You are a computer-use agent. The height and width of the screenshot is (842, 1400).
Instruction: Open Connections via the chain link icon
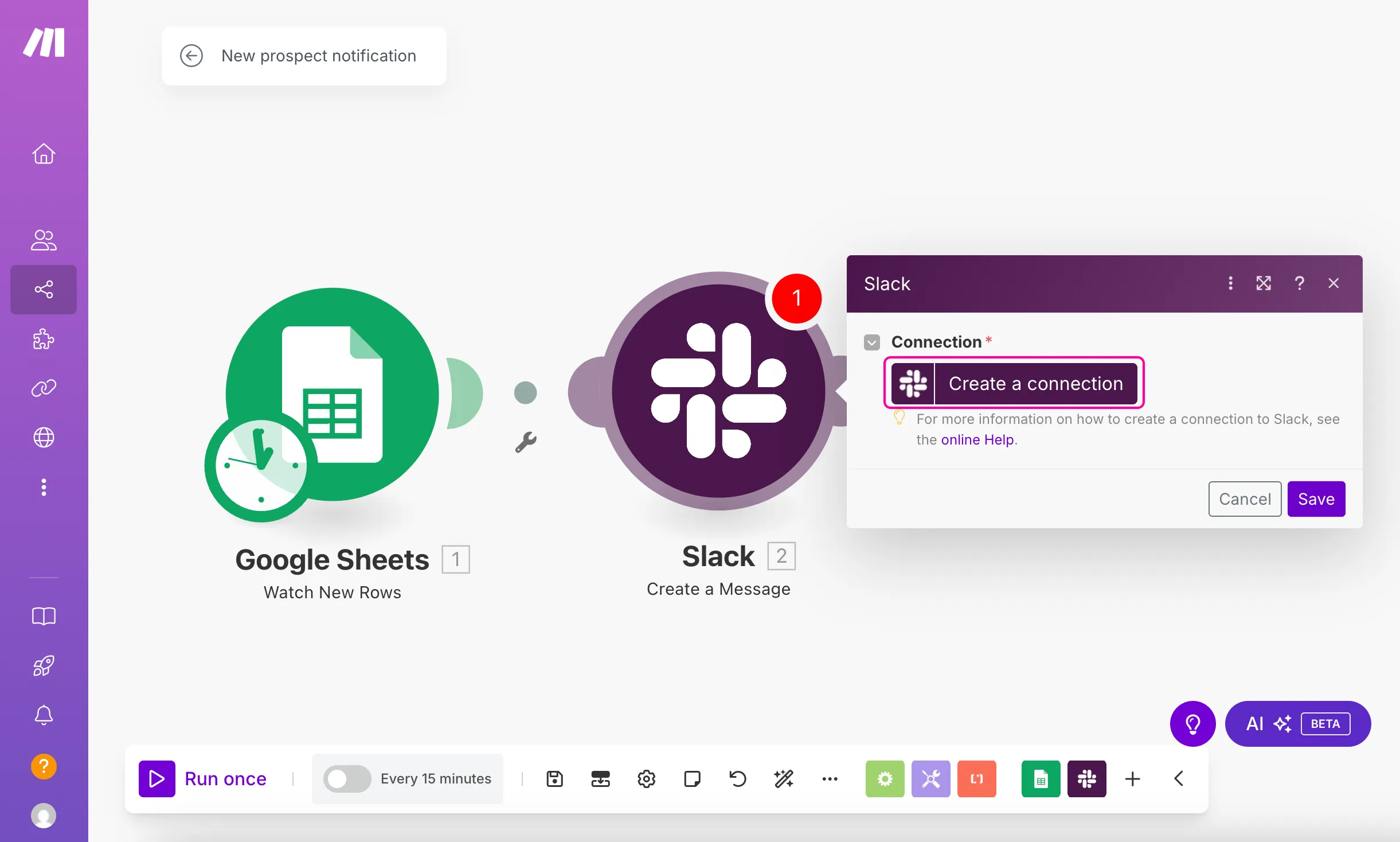(x=44, y=388)
